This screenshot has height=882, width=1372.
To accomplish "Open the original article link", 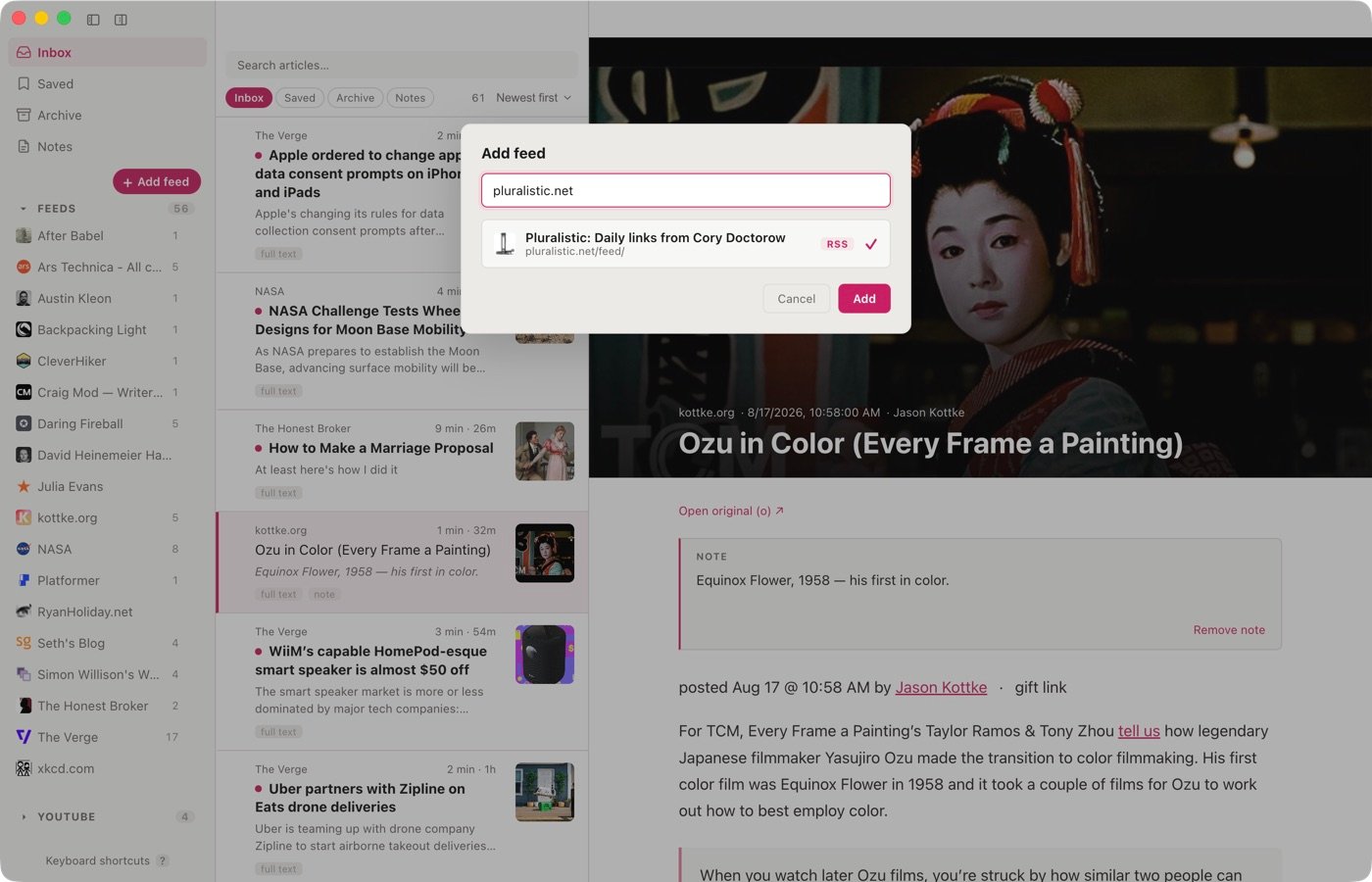I will pos(731,512).
